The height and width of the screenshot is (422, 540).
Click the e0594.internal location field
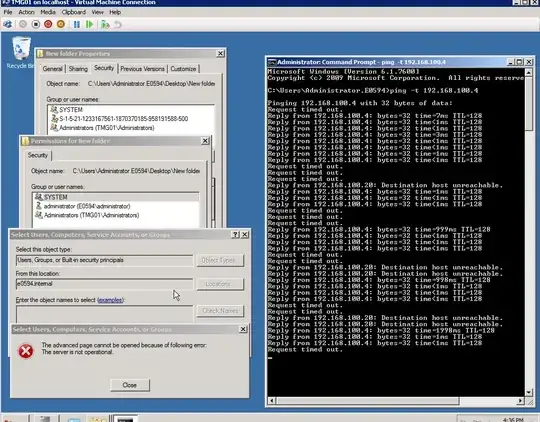[104, 284]
